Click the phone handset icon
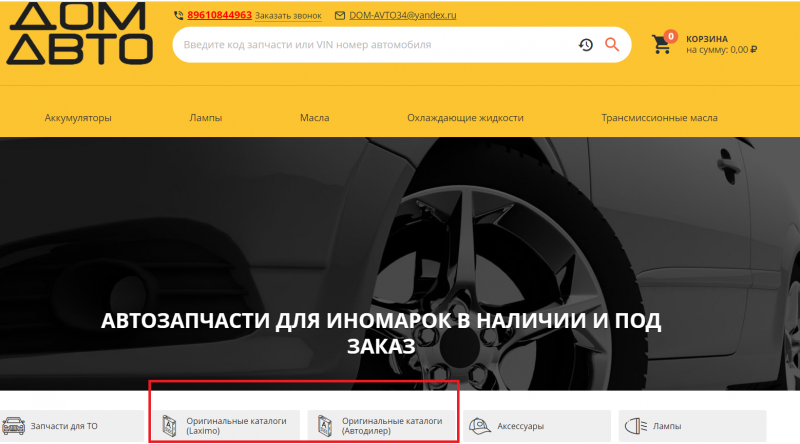This screenshot has width=800, height=444. pyautogui.click(x=178, y=16)
